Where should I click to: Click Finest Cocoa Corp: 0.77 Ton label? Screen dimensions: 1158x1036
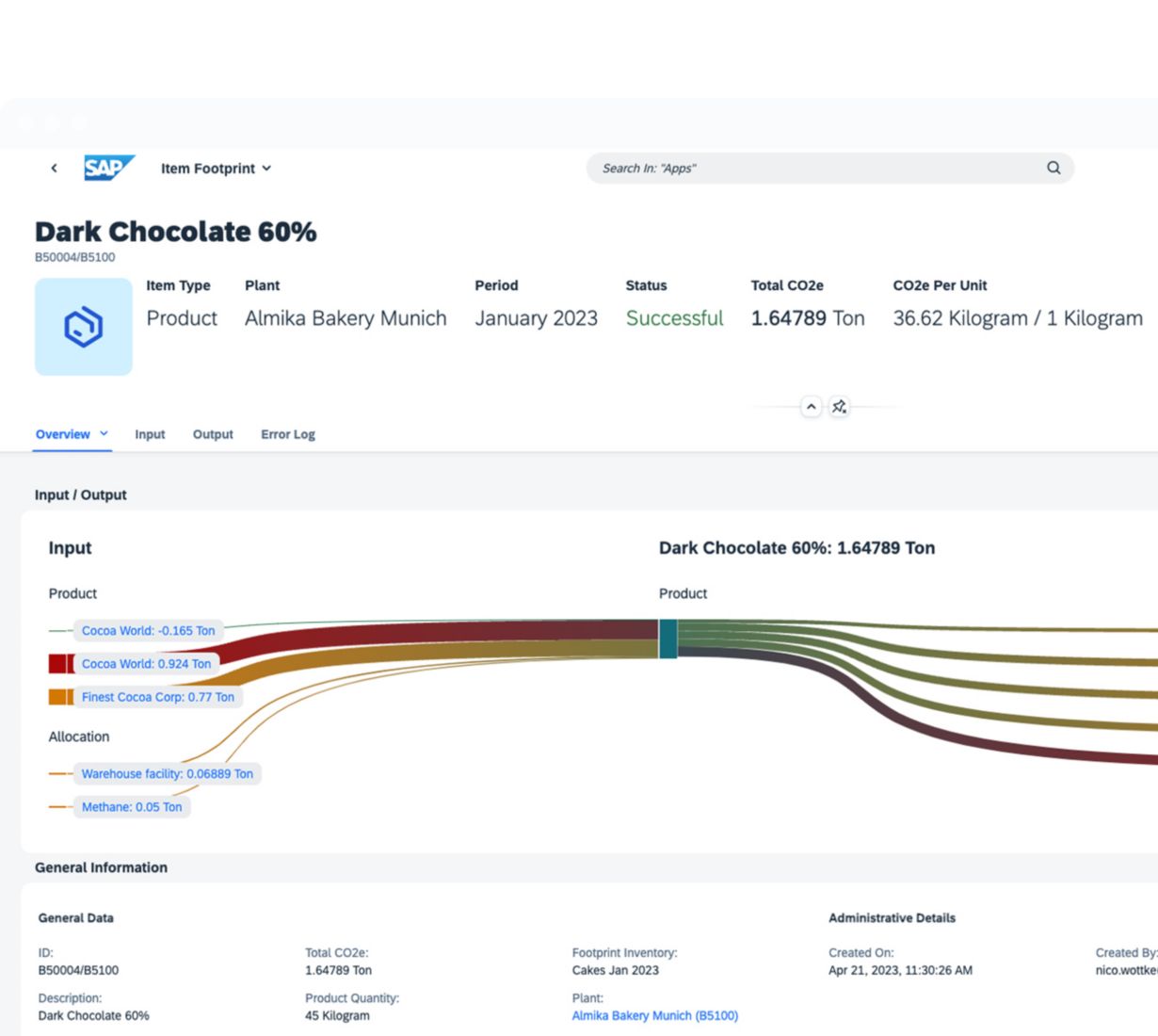coord(157,697)
